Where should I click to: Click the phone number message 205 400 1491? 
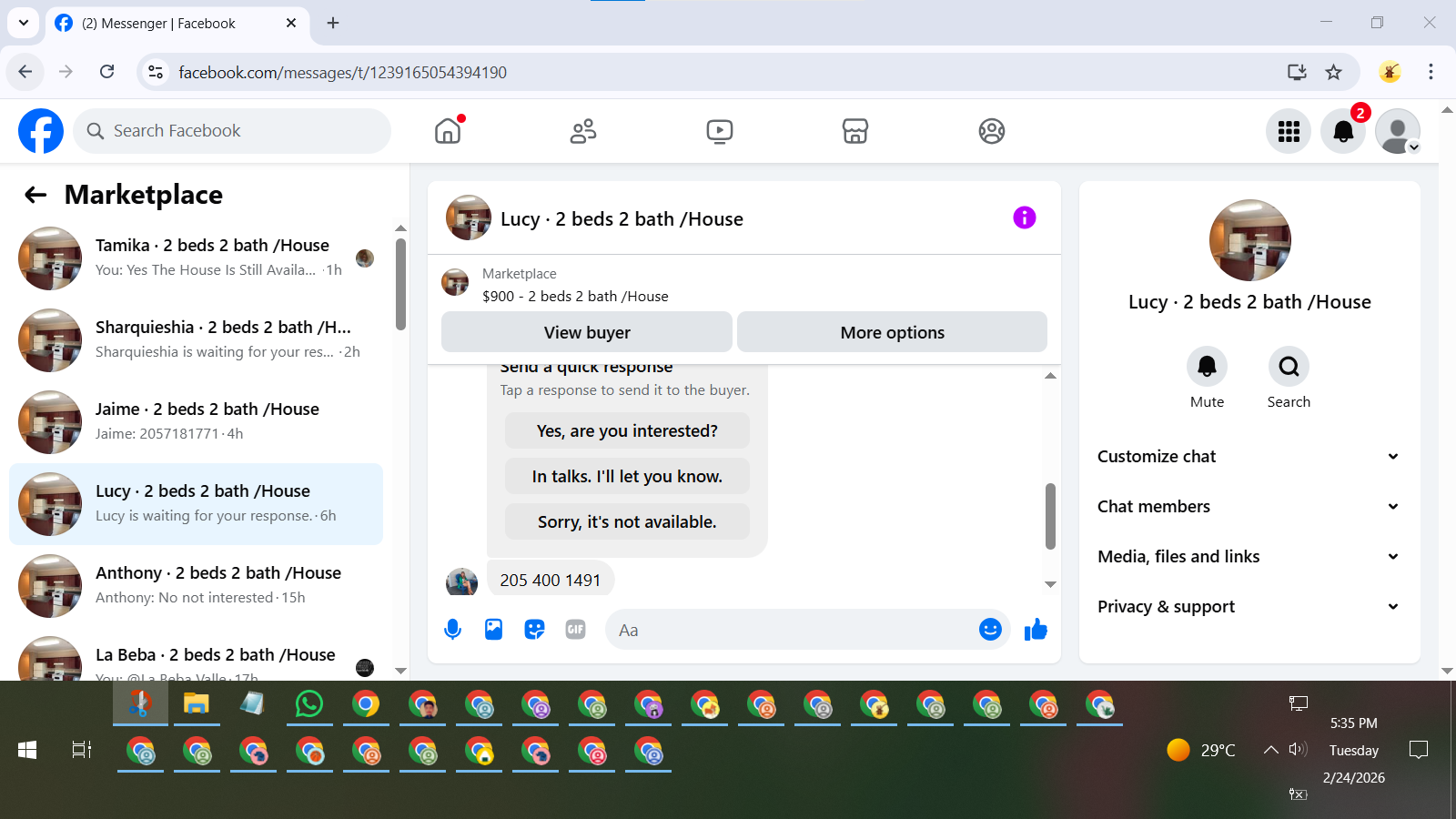pos(551,580)
